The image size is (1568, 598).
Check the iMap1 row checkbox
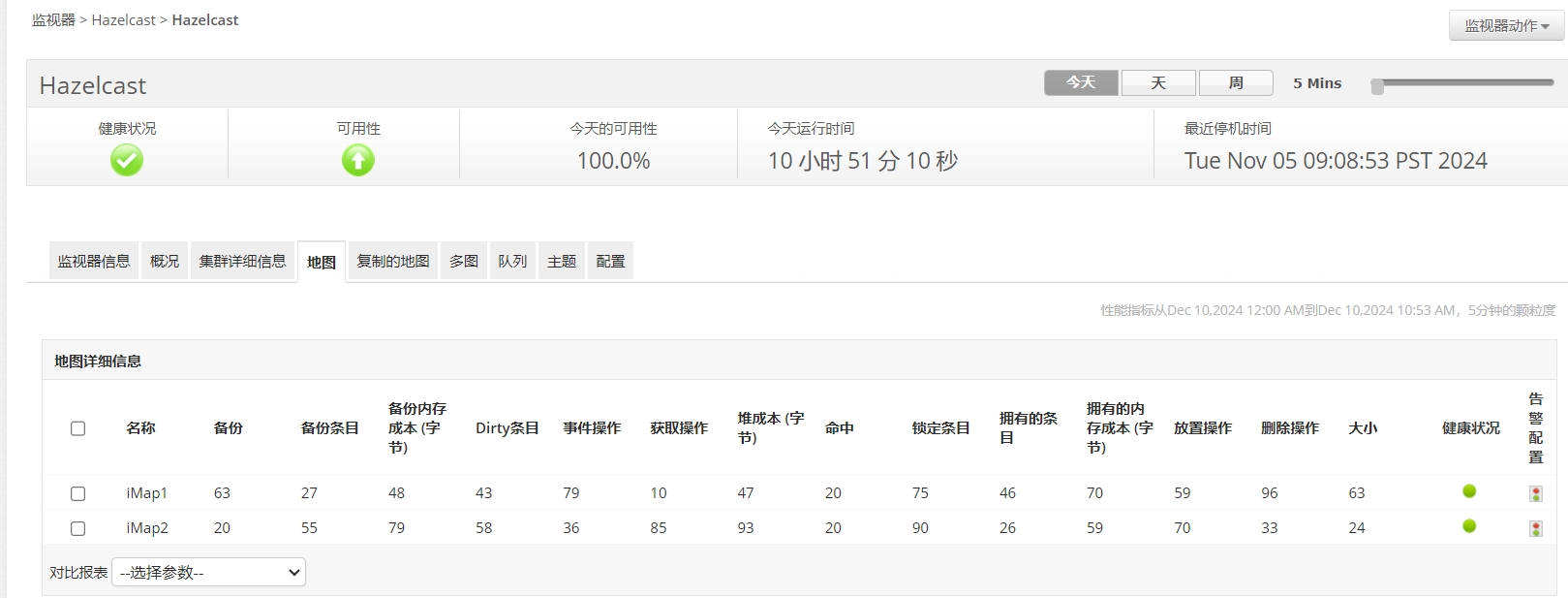tap(78, 493)
